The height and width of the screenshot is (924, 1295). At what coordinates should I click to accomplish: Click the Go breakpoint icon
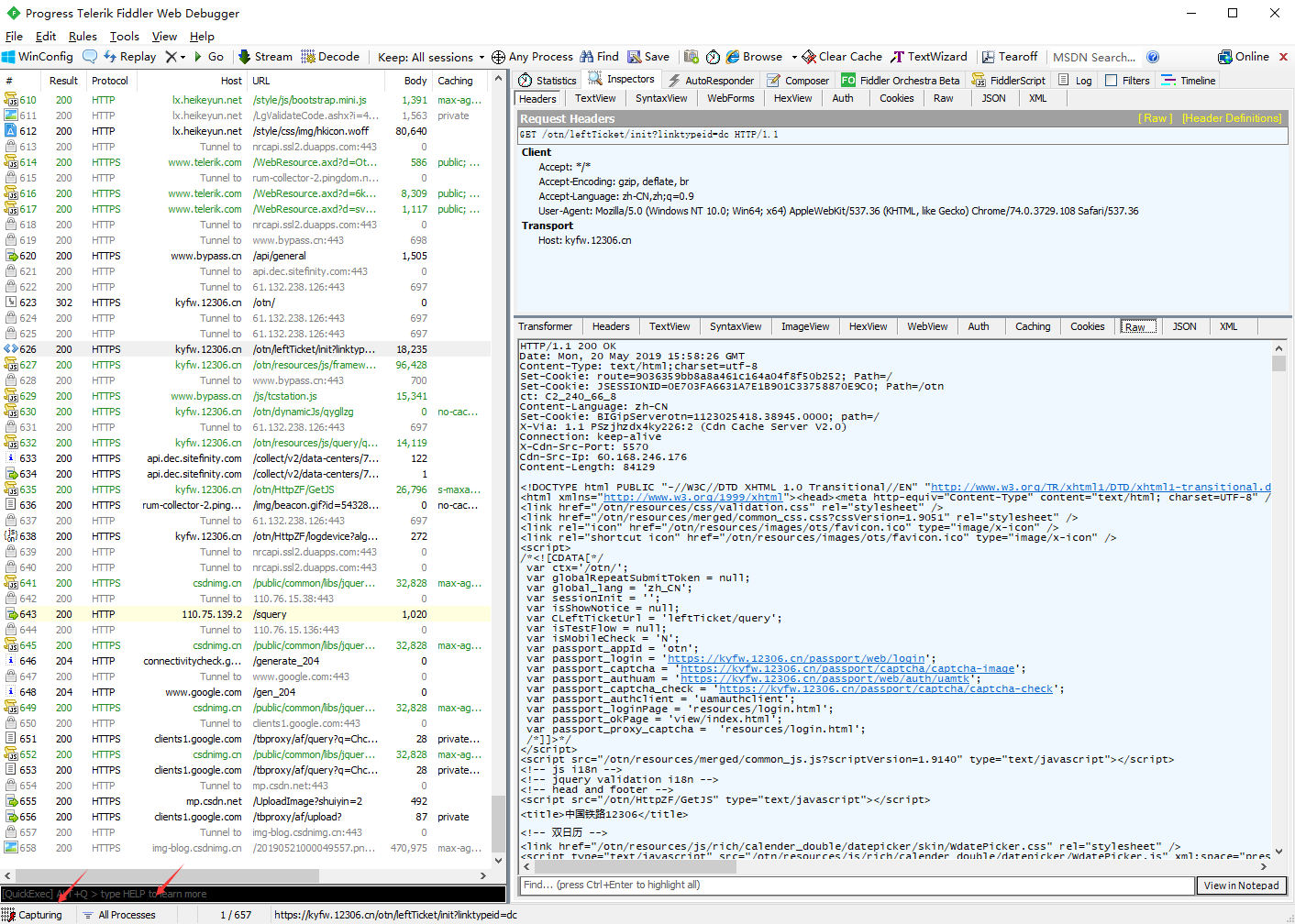[x=211, y=56]
